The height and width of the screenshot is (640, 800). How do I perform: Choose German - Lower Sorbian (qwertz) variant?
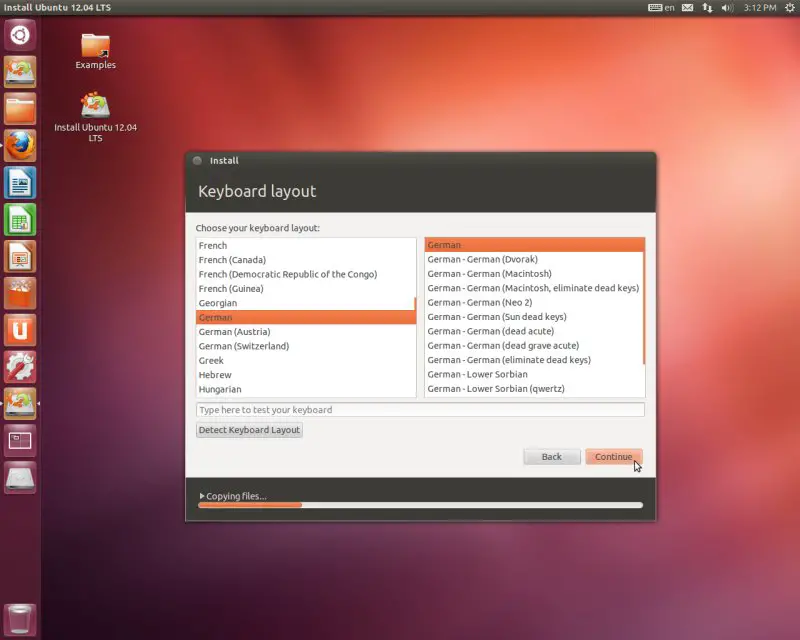(x=534, y=388)
